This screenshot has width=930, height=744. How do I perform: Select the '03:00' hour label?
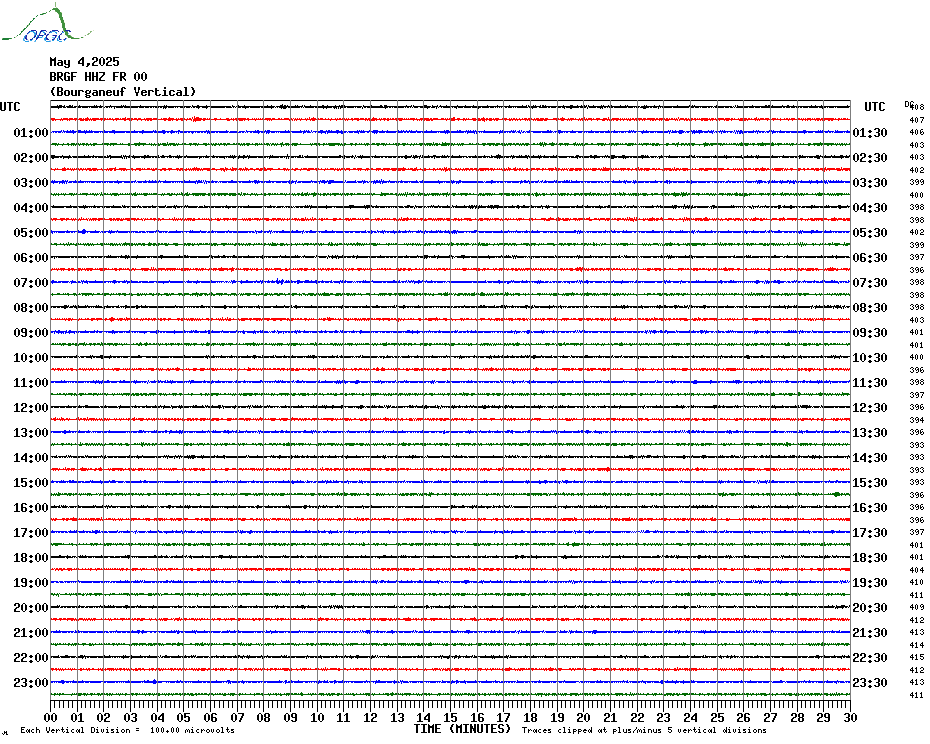pyautogui.click(x=31, y=182)
